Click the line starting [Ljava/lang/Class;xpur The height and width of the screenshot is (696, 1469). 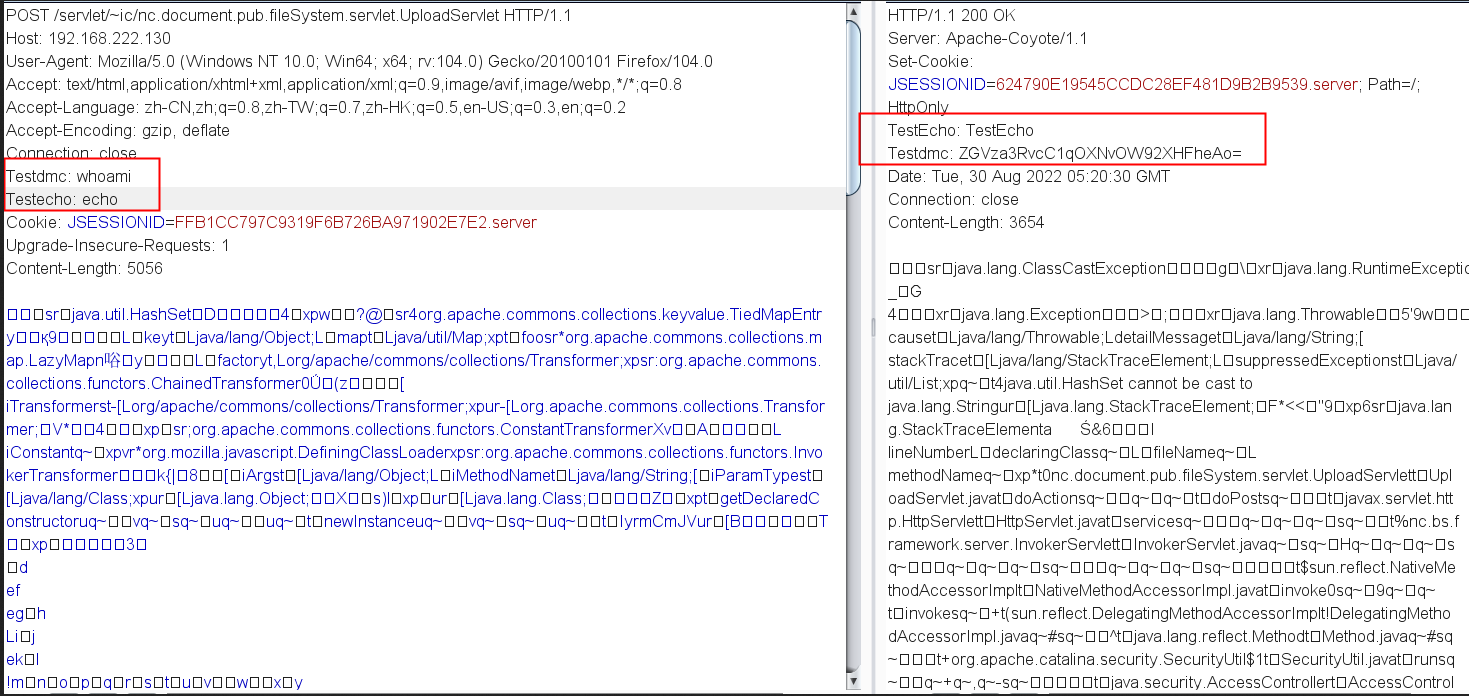(413, 498)
